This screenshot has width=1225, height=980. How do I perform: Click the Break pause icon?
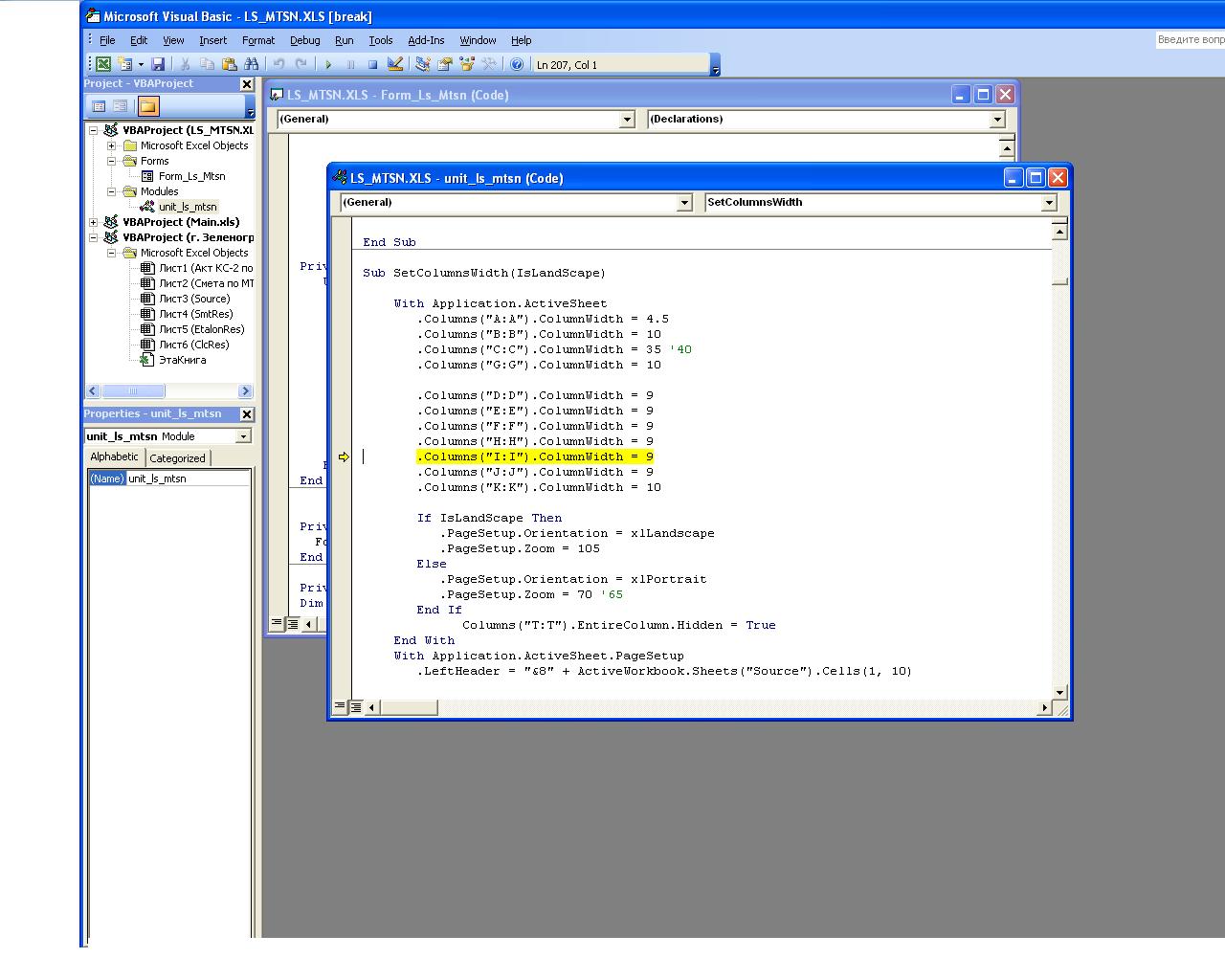click(350, 64)
